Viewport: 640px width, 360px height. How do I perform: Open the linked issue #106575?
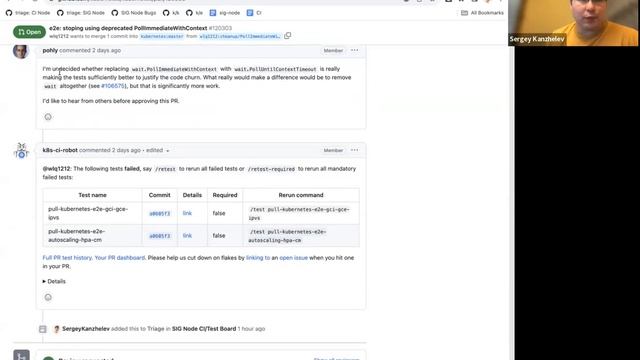click(113, 86)
